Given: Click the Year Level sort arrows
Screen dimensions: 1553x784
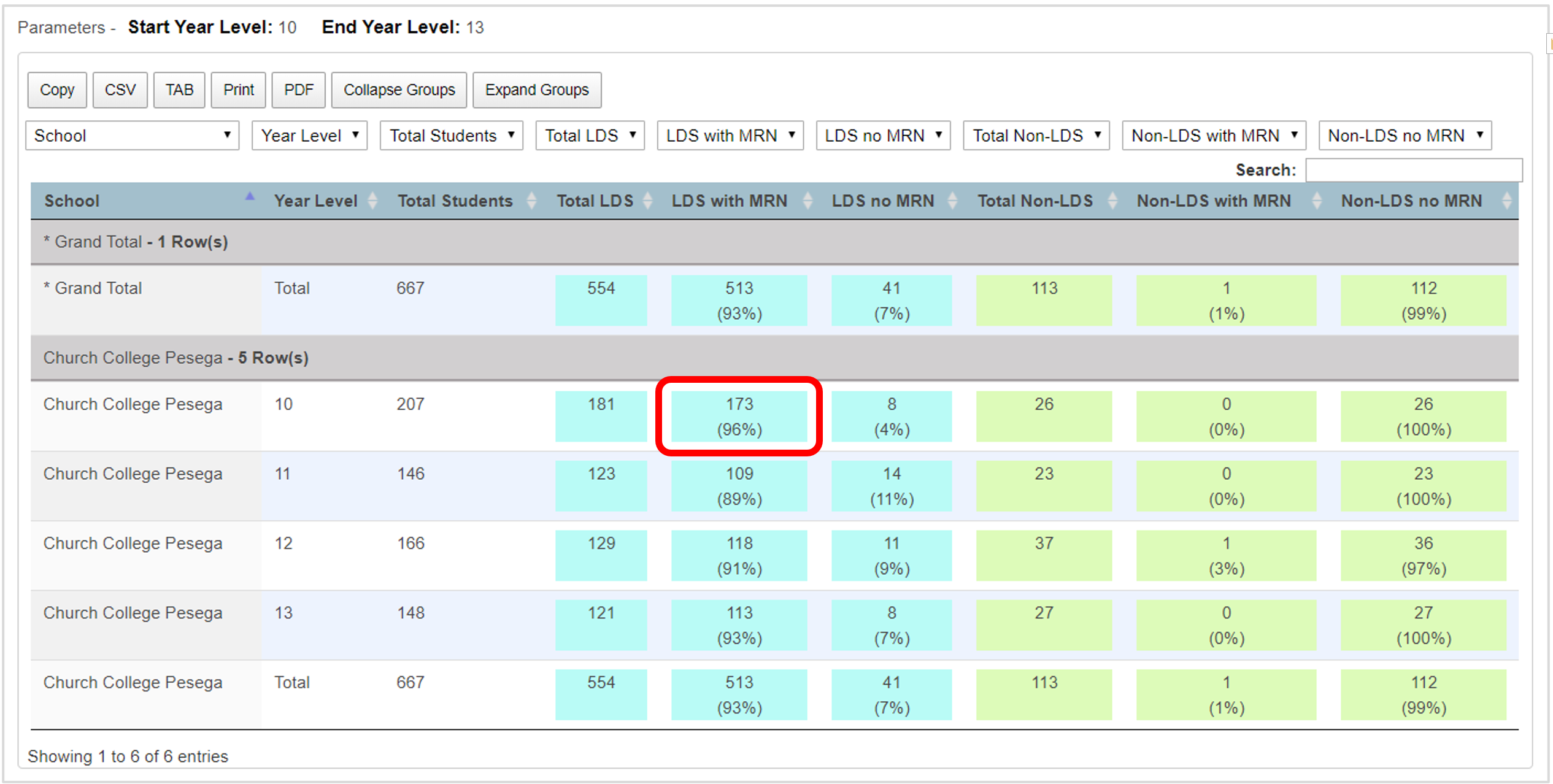Looking at the screenshot, I should pyautogui.click(x=372, y=201).
